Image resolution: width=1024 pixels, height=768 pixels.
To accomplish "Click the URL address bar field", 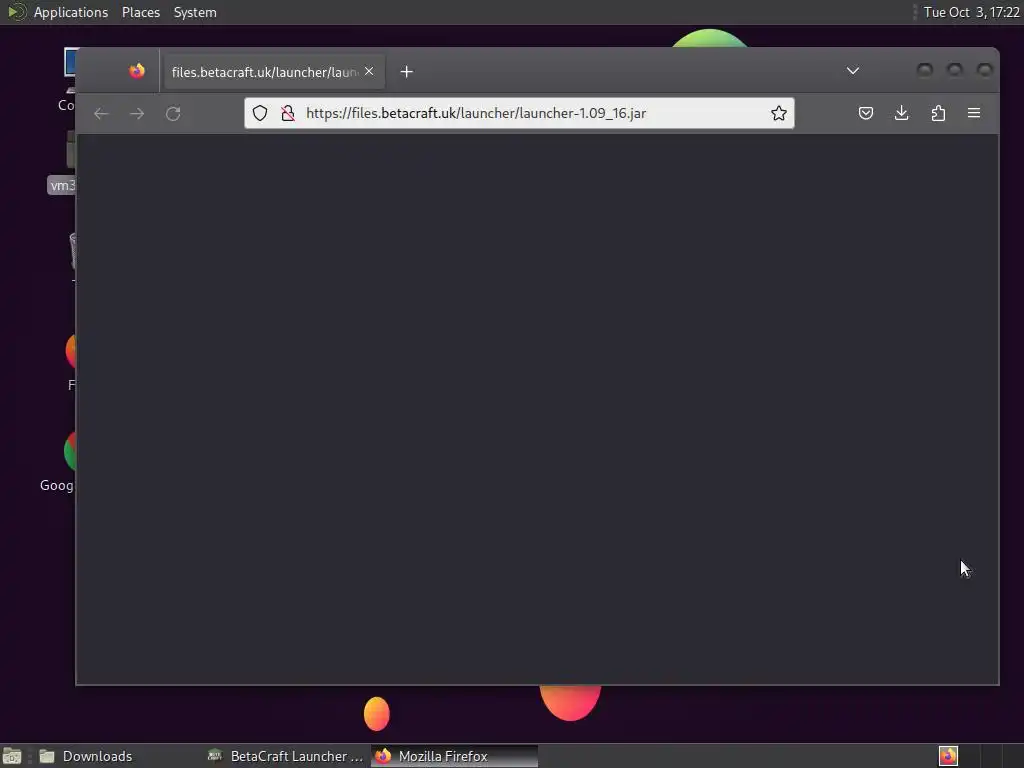I will [519, 113].
